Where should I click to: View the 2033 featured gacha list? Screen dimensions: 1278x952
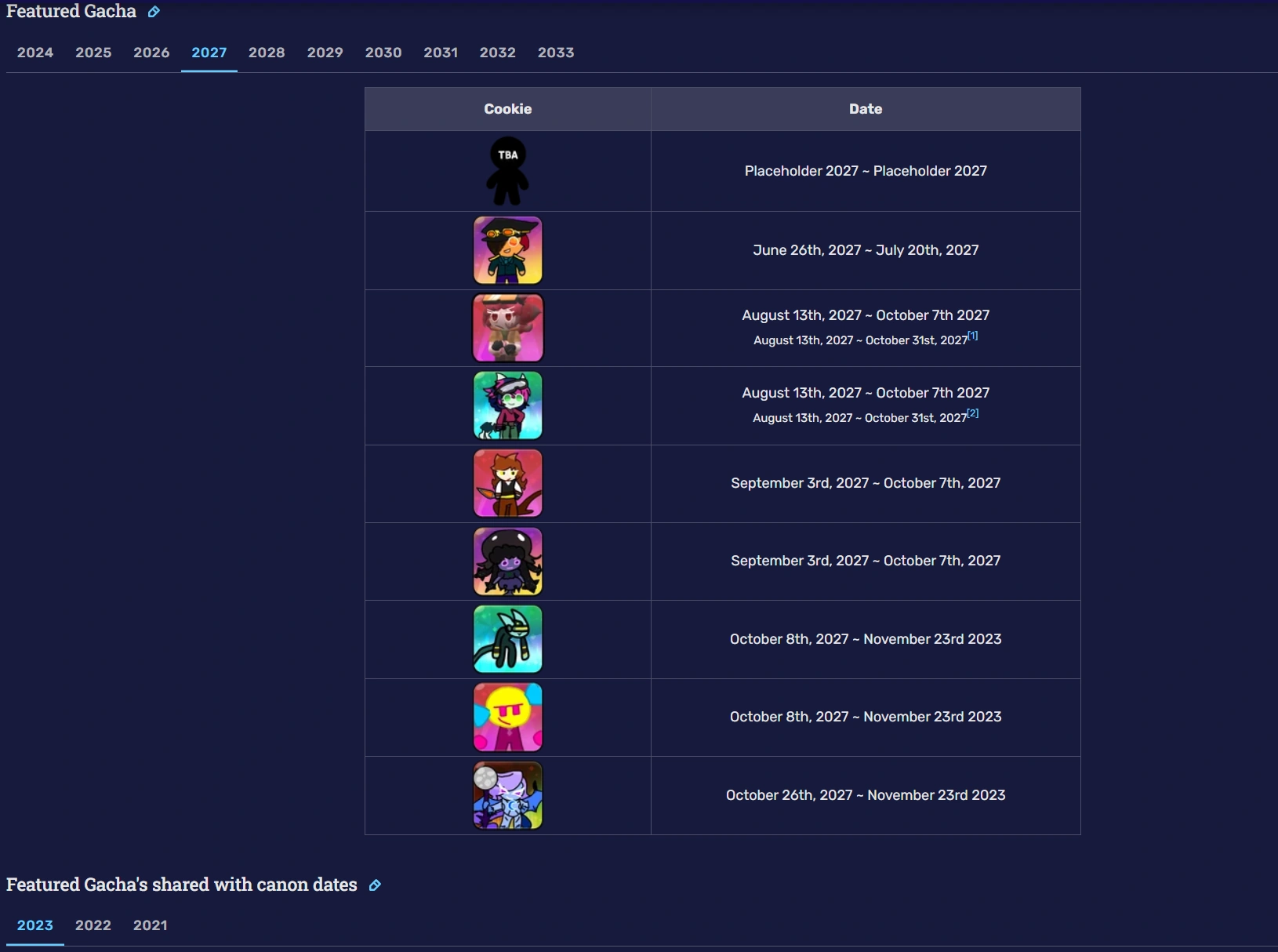coord(556,53)
